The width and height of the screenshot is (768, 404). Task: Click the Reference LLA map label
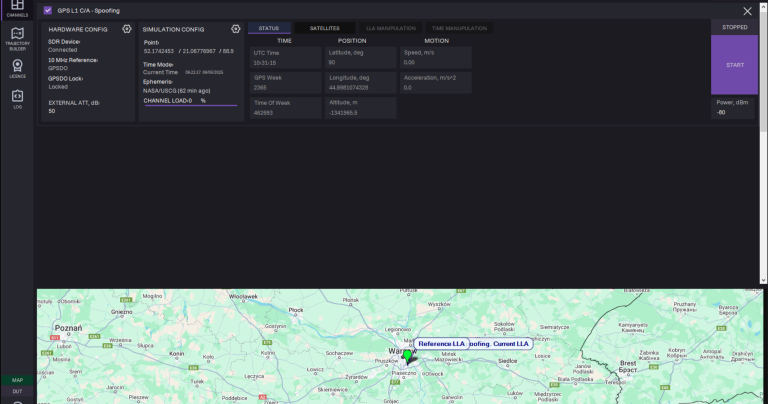[x=441, y=344]
